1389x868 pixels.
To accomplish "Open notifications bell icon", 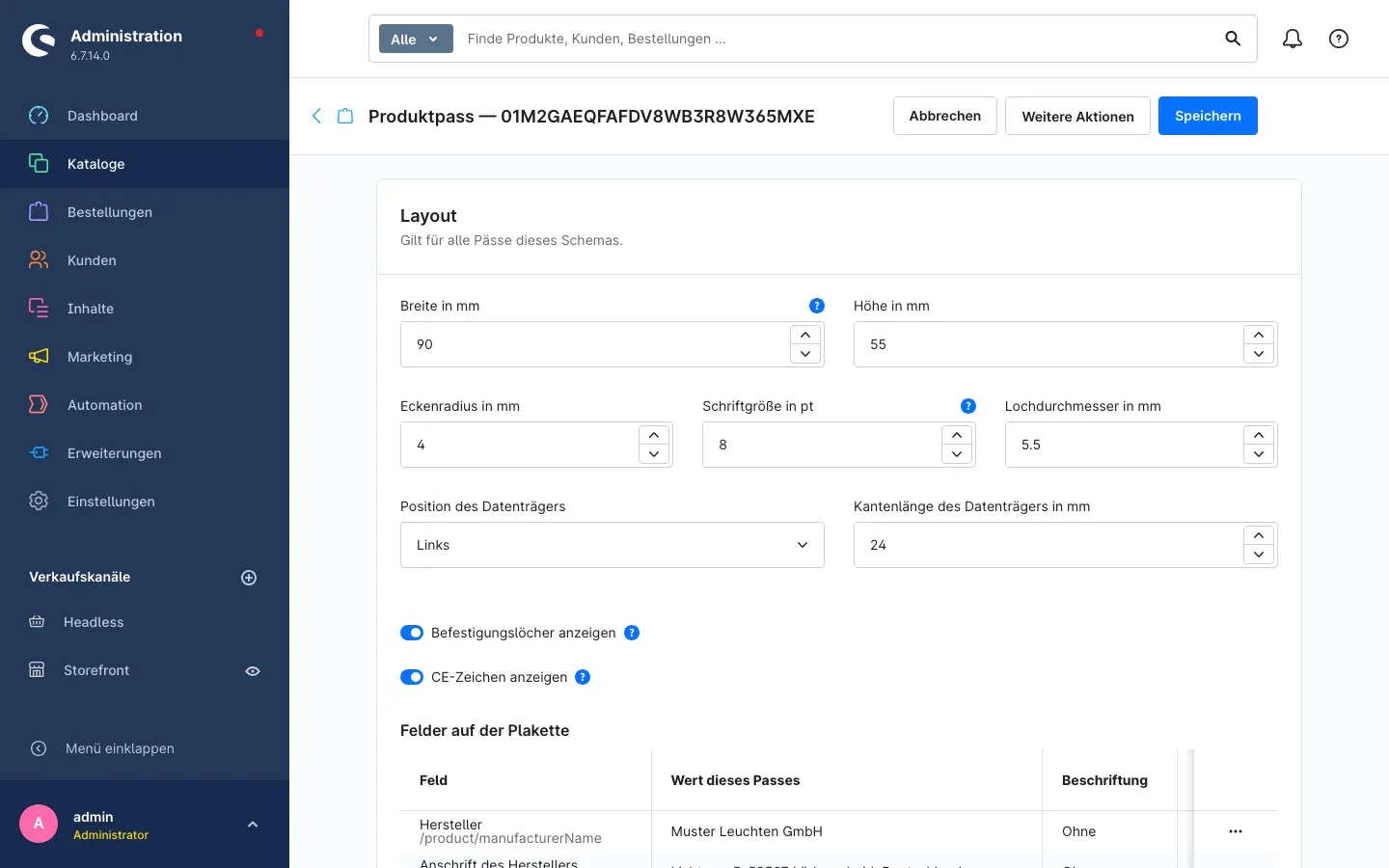I will click(x=1293, y=39).
